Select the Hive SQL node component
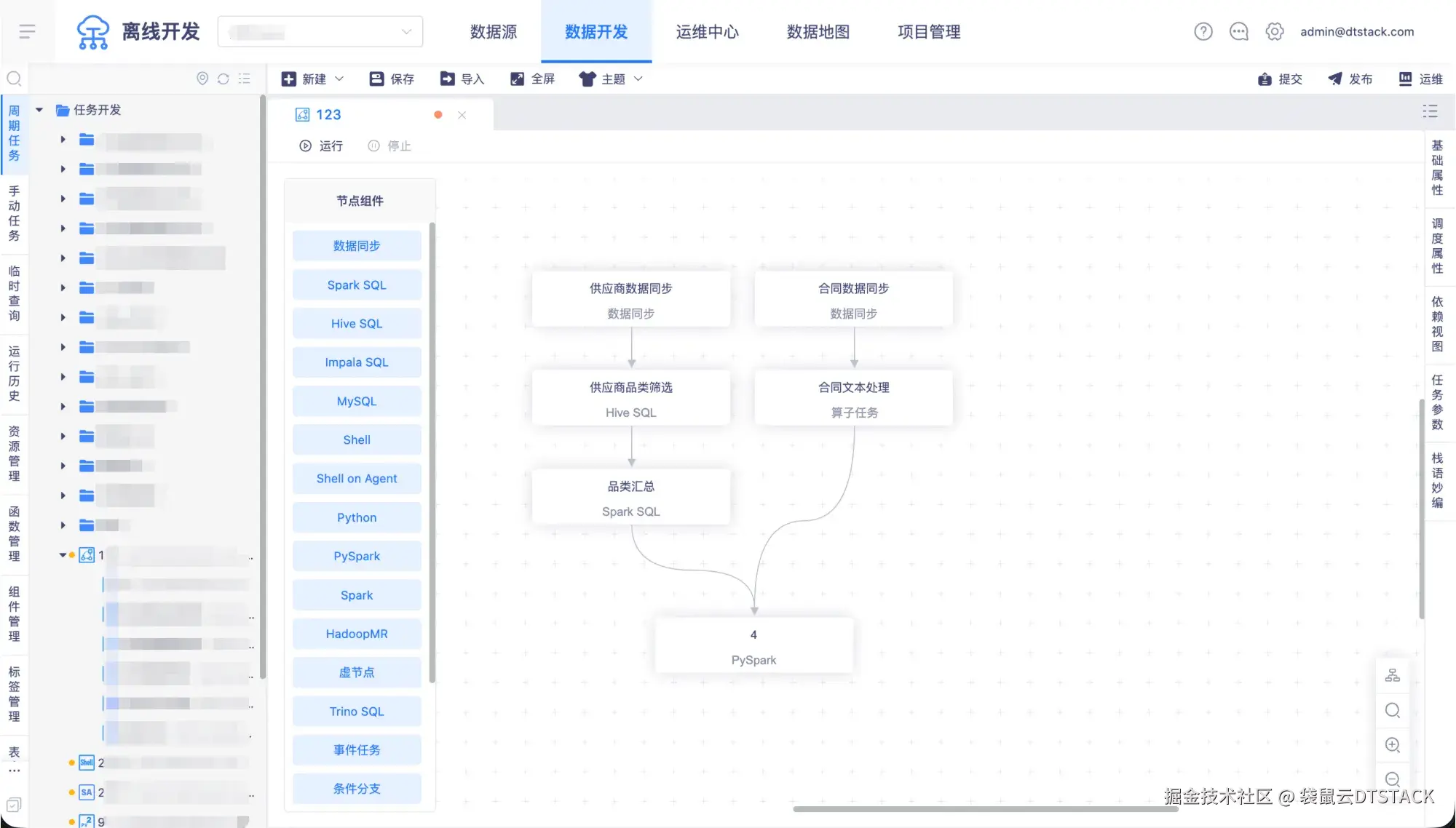The width and height of the screenshot is (1456, 828). 356,323
